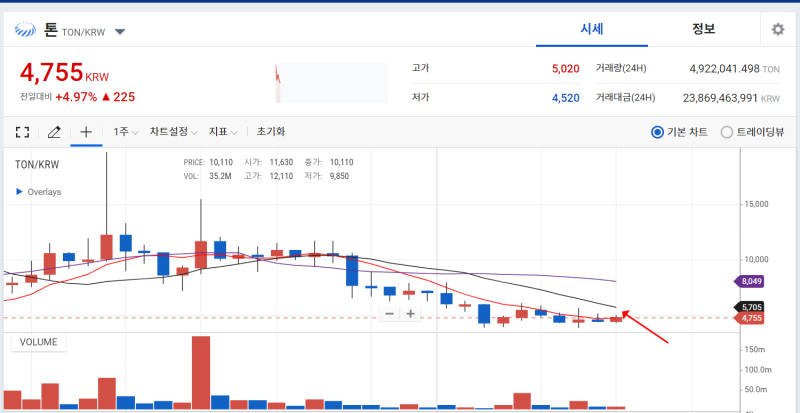Open the 차트설정 dropdown
The width and height of the screenshot is (800, 413).
pyautogui.click(x=173, y=132)
